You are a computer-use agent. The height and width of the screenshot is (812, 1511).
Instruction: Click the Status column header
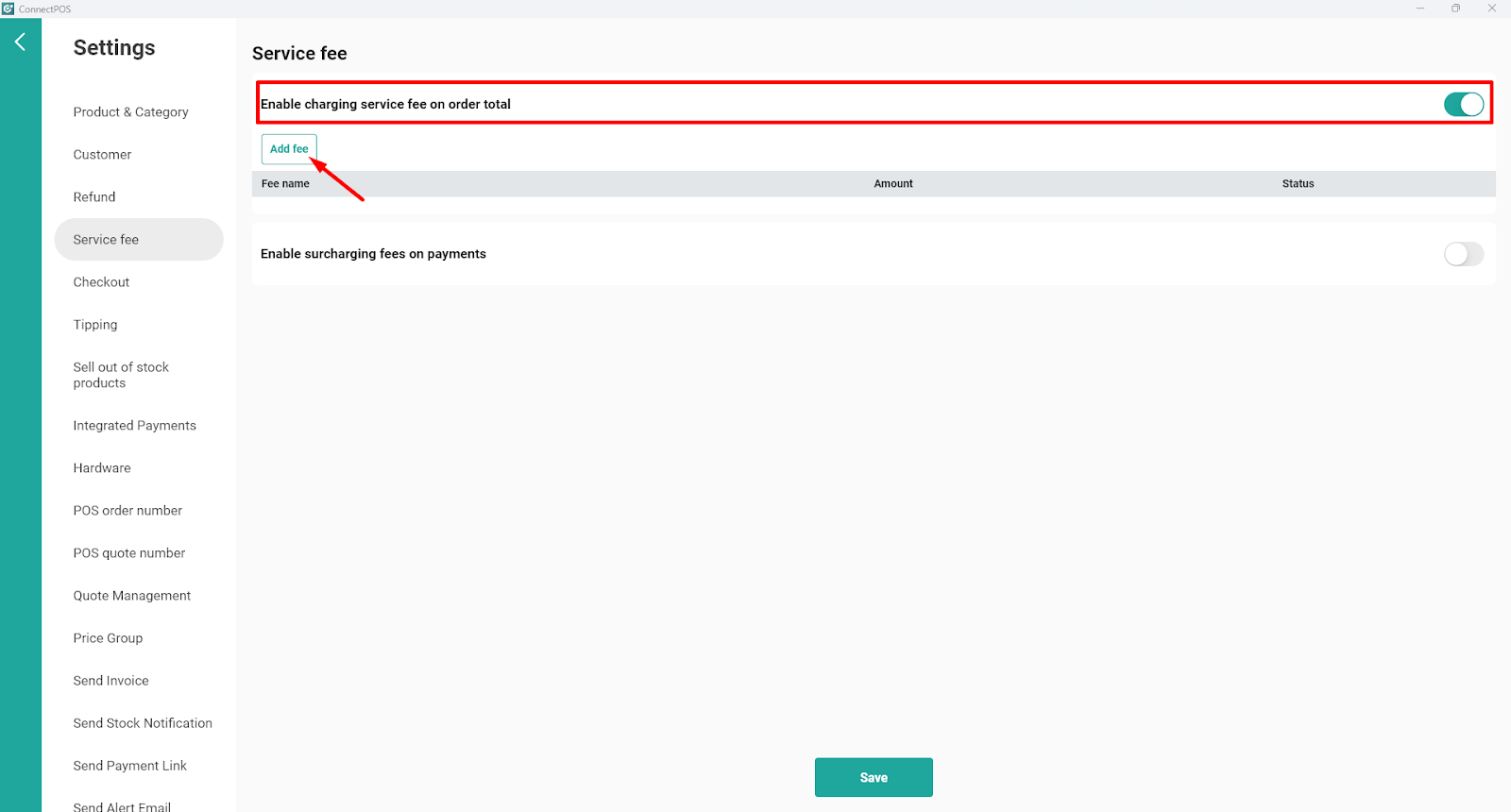1298,183
